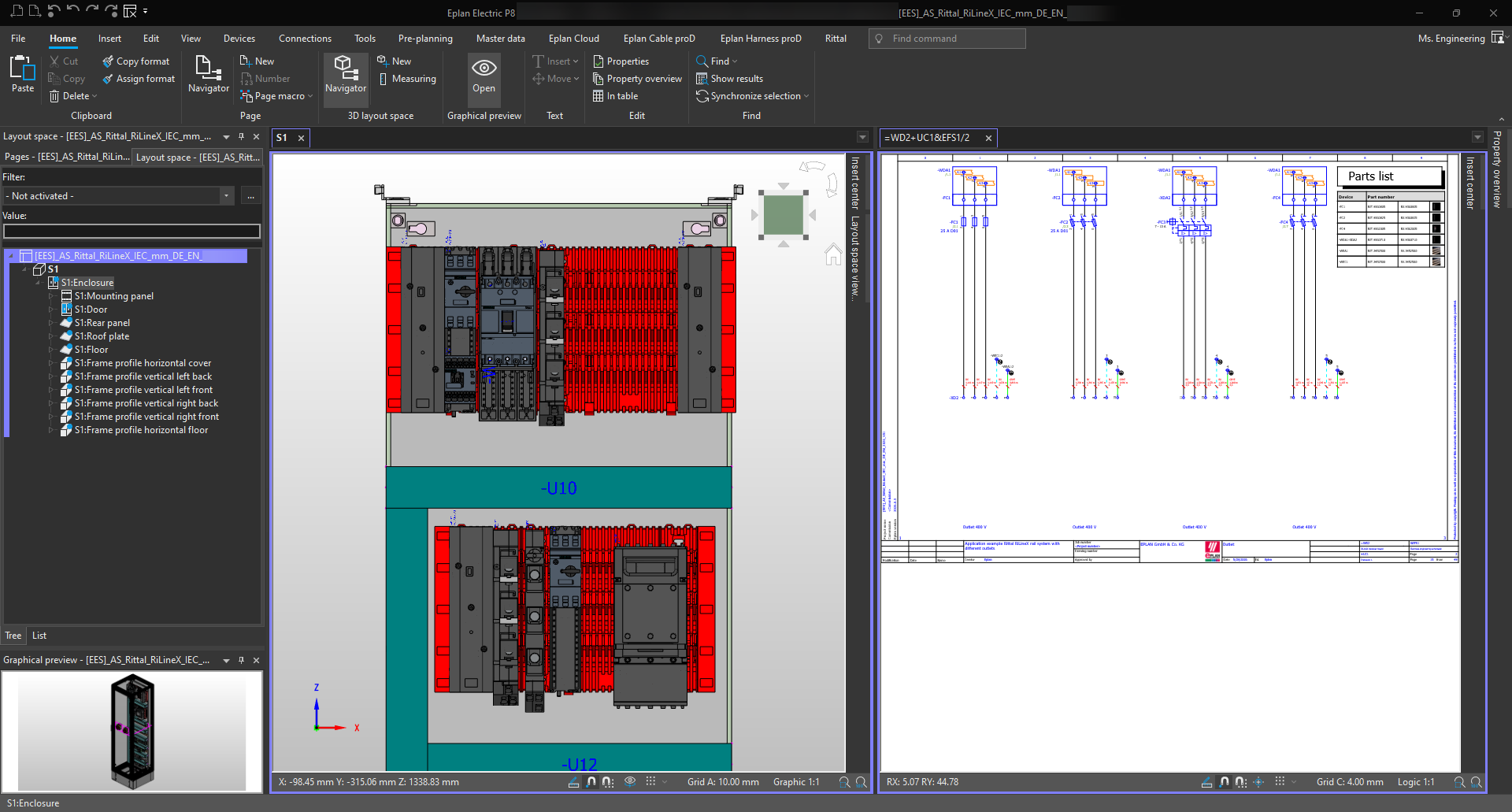Click the Assign format icon
Screen dimensions: 1512x812
tap(108, 78)
